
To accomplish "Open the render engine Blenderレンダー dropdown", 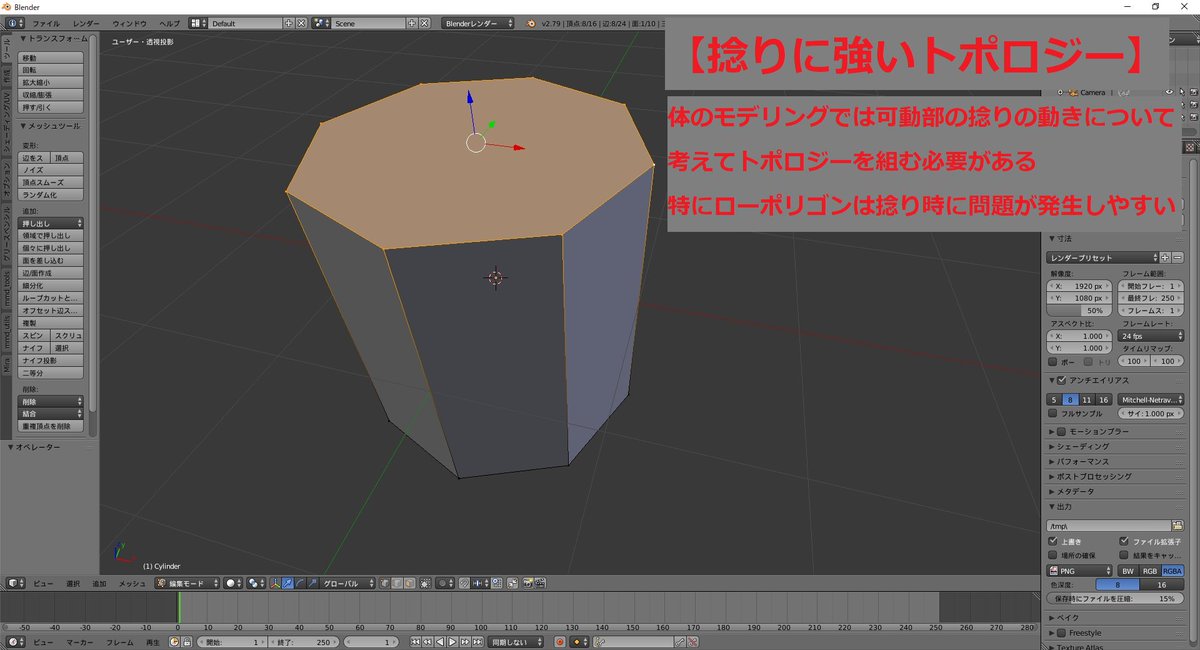I will click(x=478, y=22).
